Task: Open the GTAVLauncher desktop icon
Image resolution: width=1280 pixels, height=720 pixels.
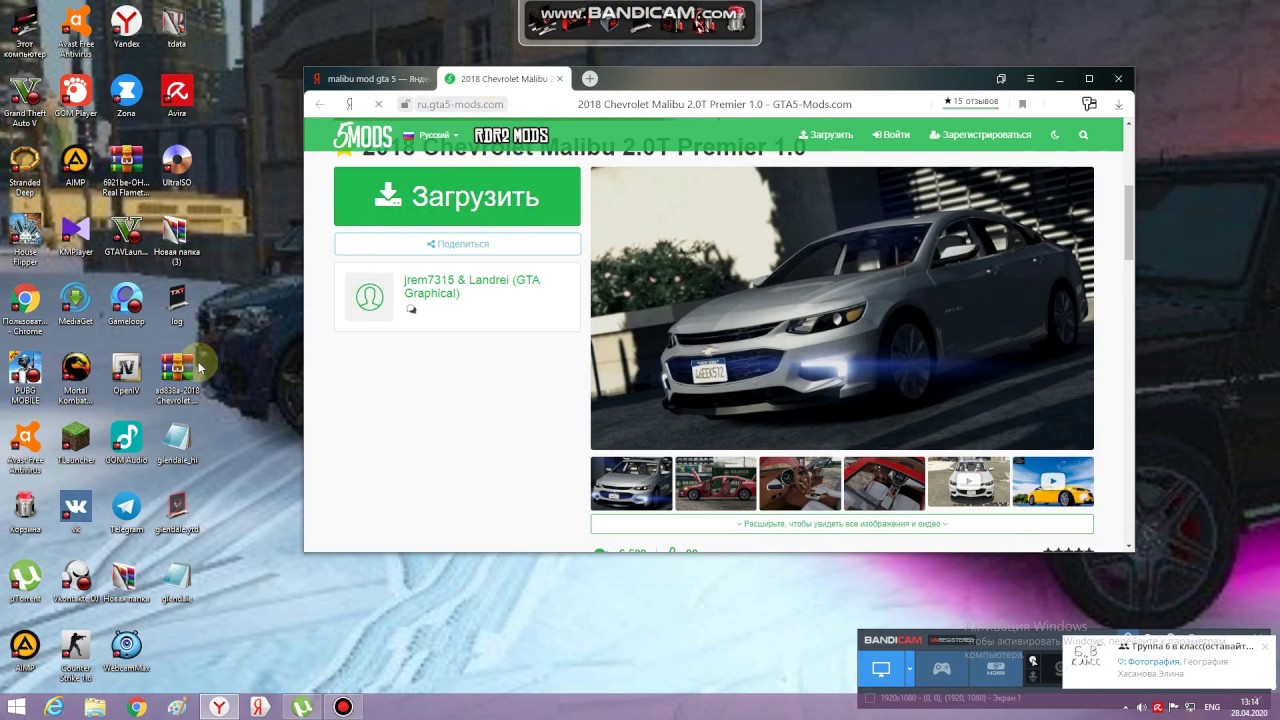Action: pos(126,235)
